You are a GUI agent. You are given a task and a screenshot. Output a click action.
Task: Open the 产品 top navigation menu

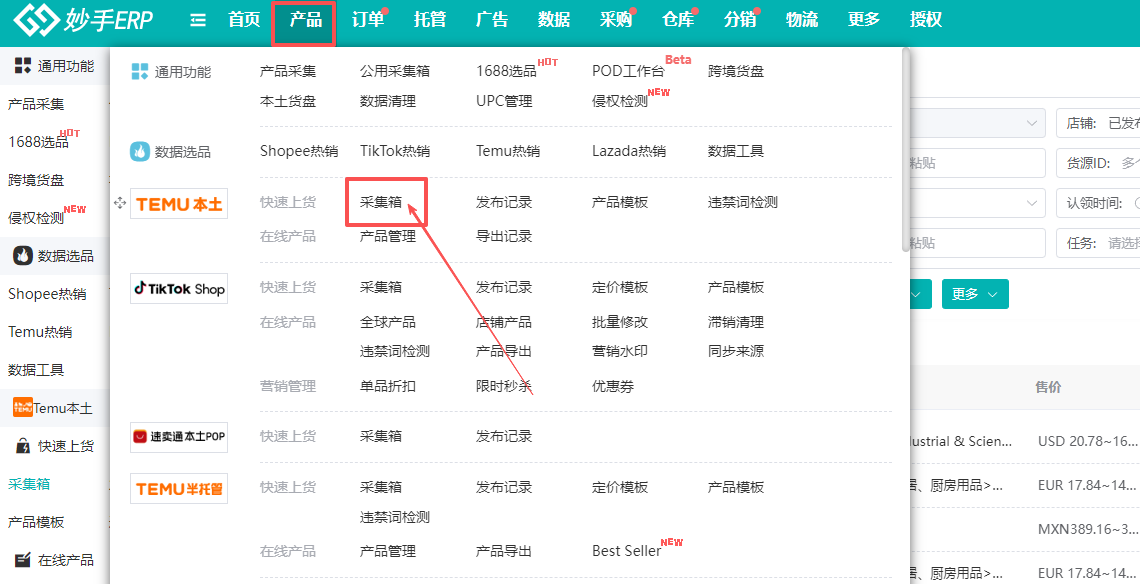pyautogui.click(x=305, y=20)
